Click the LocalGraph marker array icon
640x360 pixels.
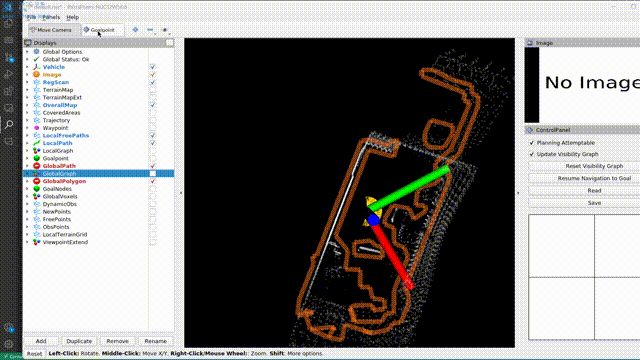[36, 151]
